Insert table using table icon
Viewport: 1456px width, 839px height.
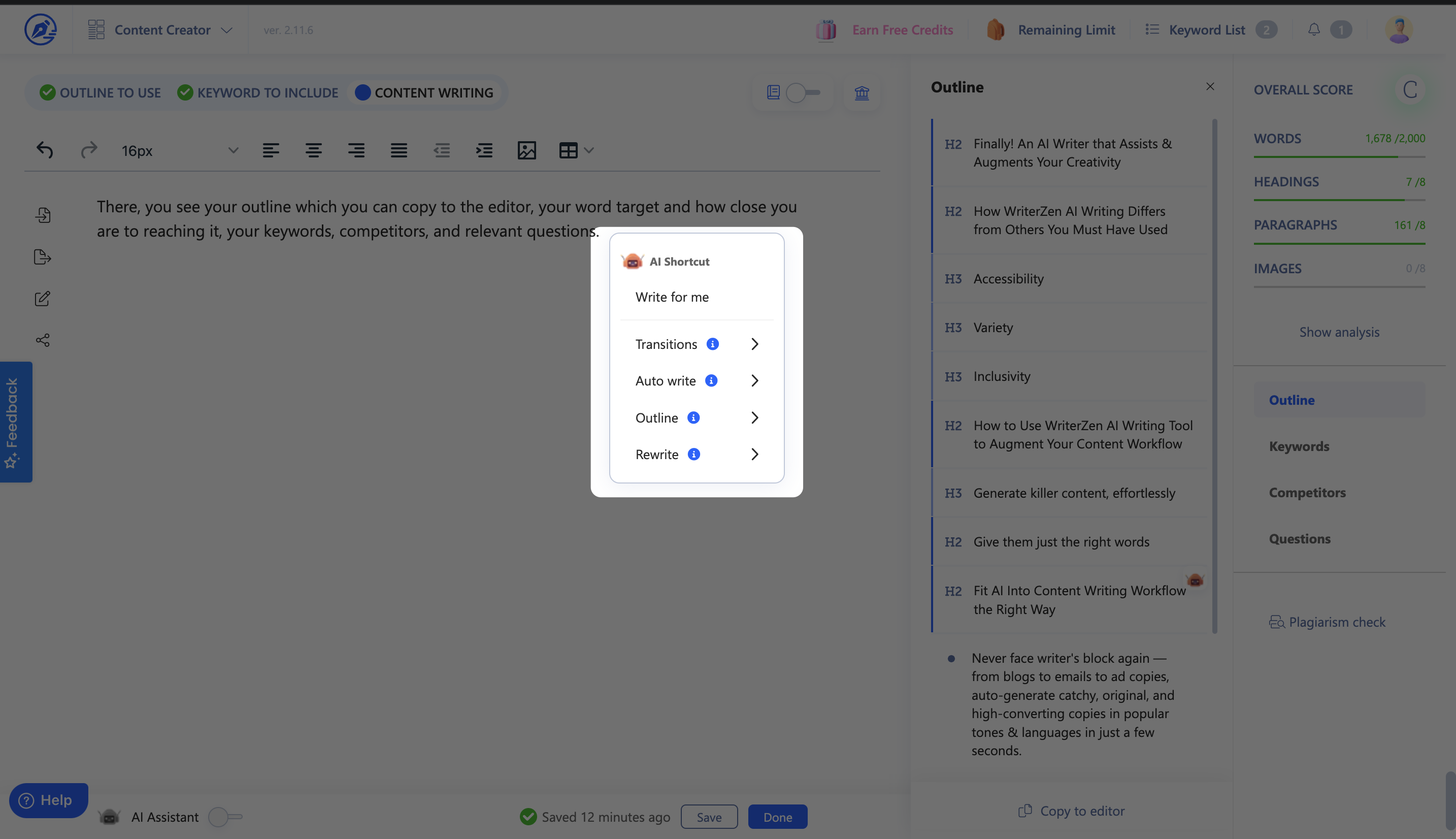(x=568, y=150)
